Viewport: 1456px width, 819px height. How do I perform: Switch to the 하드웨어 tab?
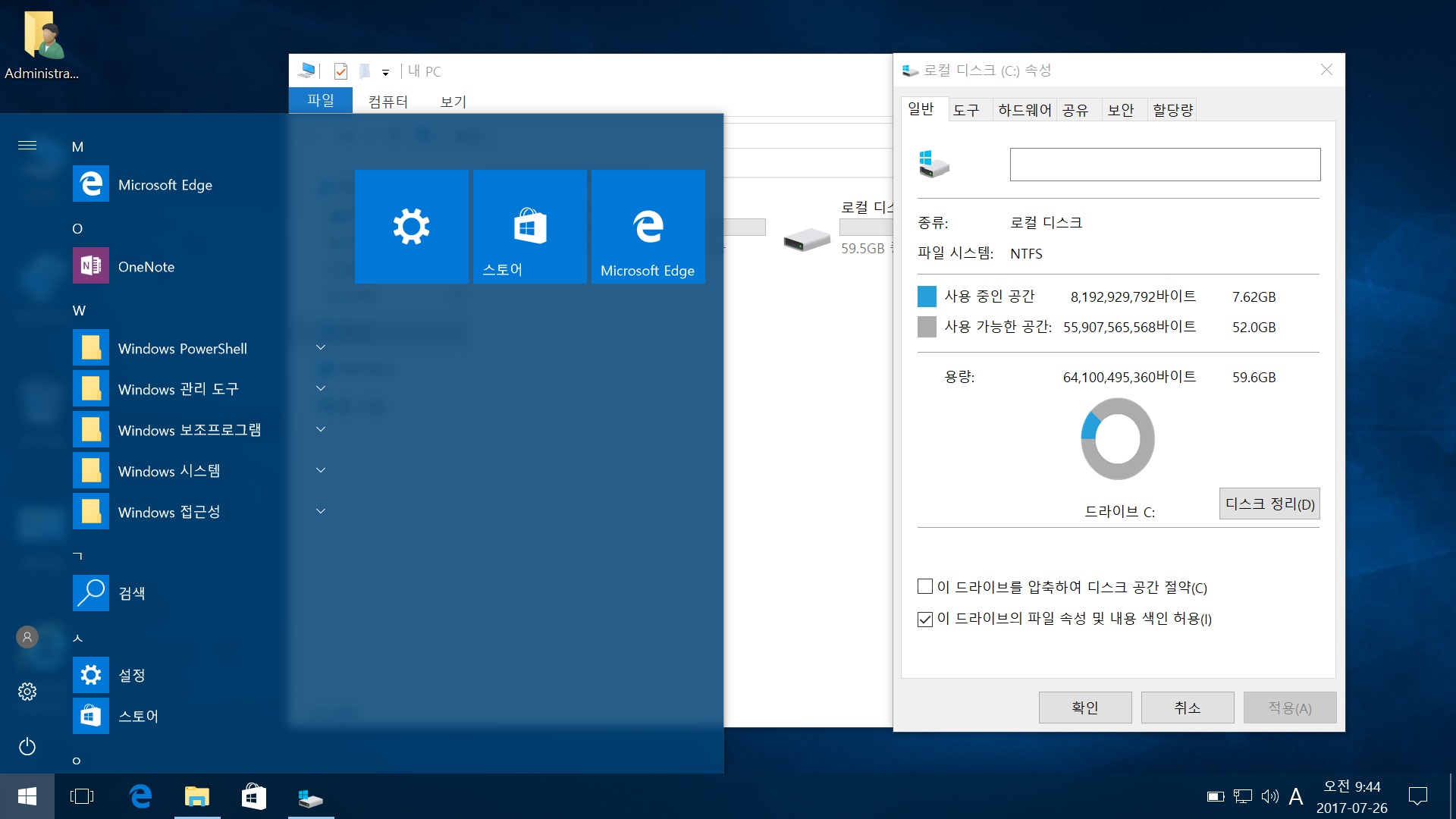[x=1025, y=111]
